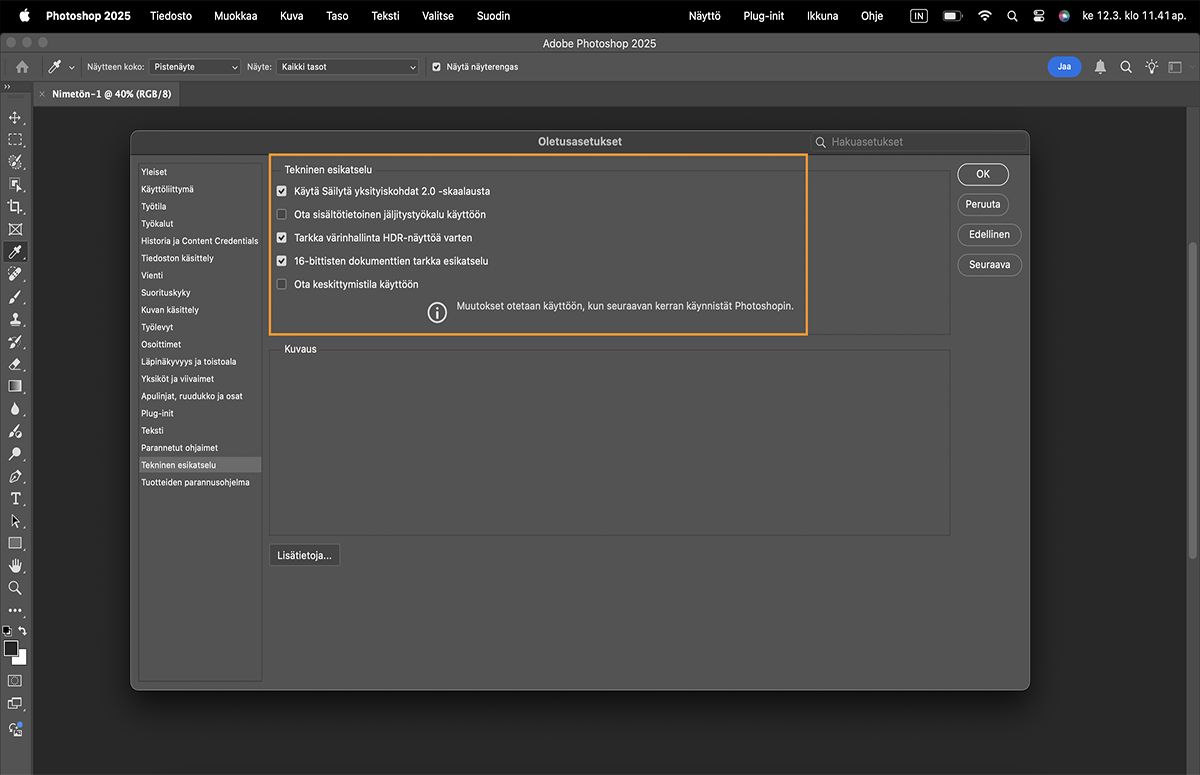Toggle Näytä näyterengas checkbox
This screenshot has width=1200, height=775.
click(436, 67)
